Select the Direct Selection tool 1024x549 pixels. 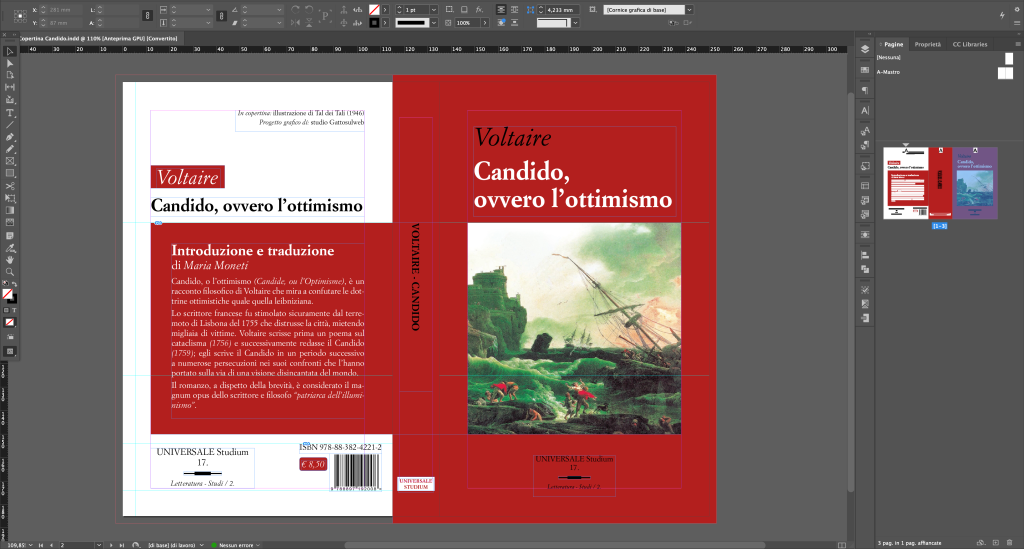10,63
